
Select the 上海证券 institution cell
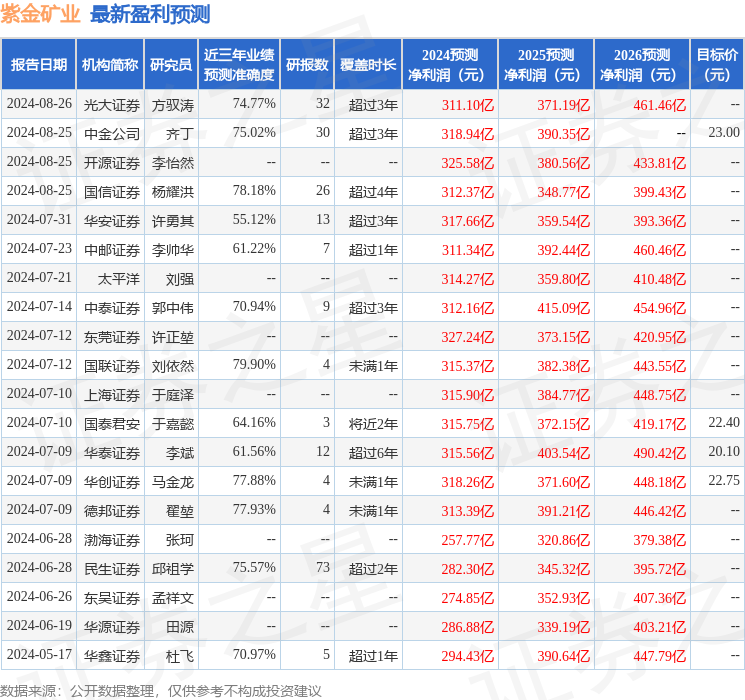pos(112,394)
